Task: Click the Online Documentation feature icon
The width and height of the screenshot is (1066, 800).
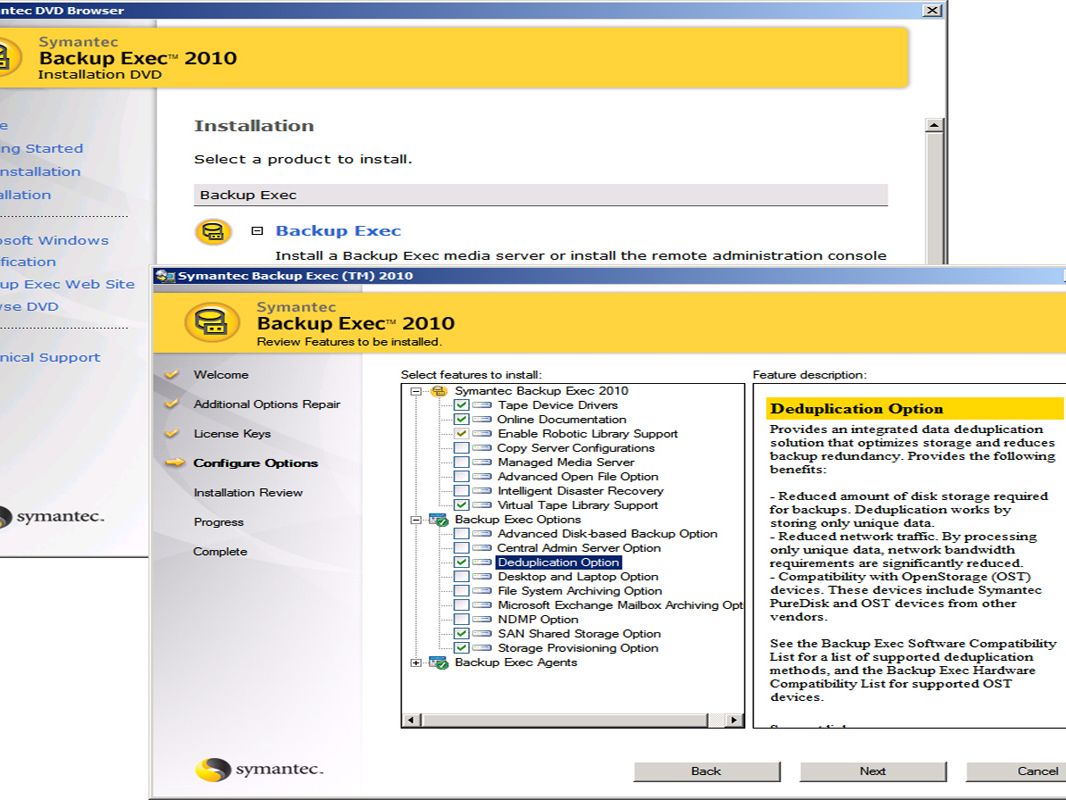Action: [482, 419]
